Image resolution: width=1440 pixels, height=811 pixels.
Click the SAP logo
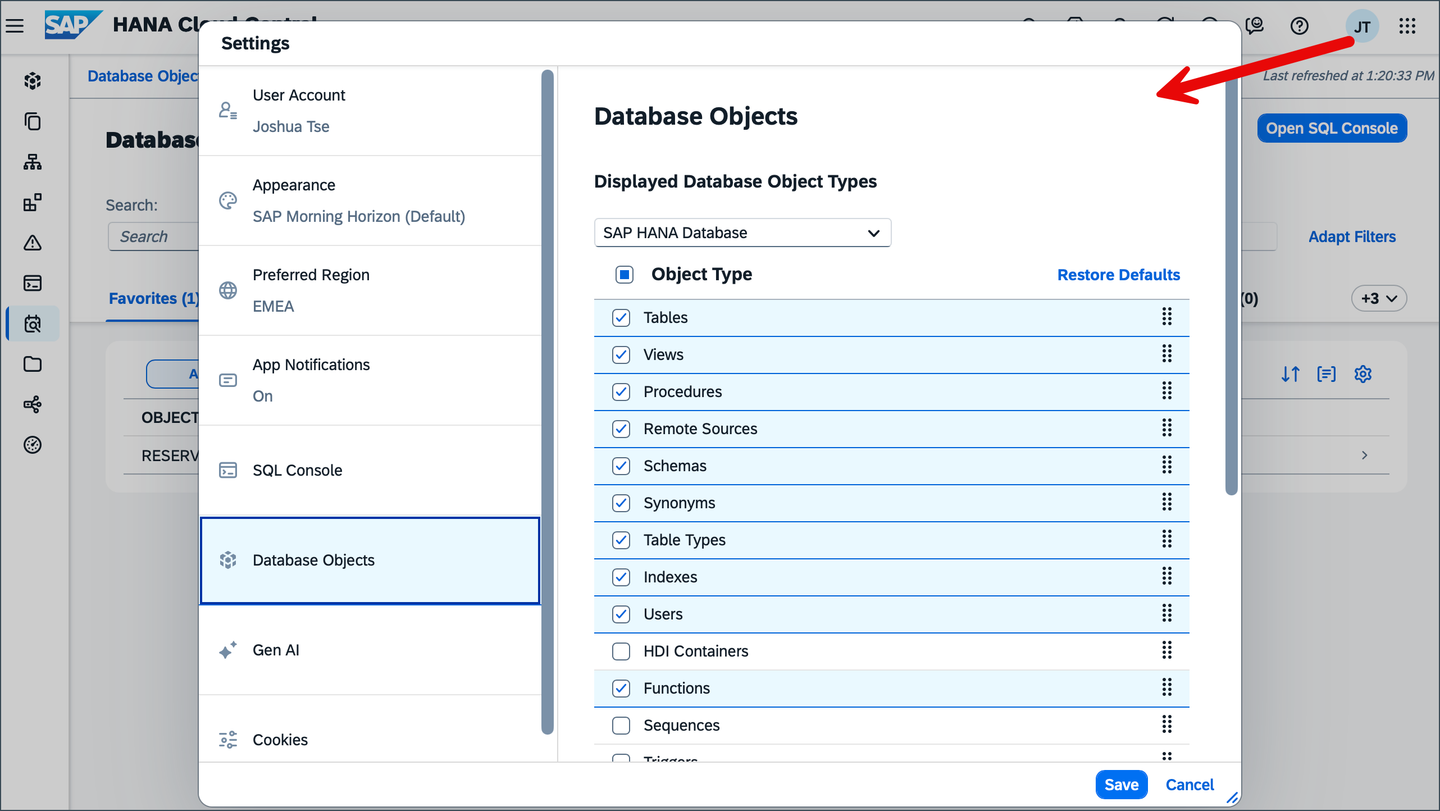(73, 25)
